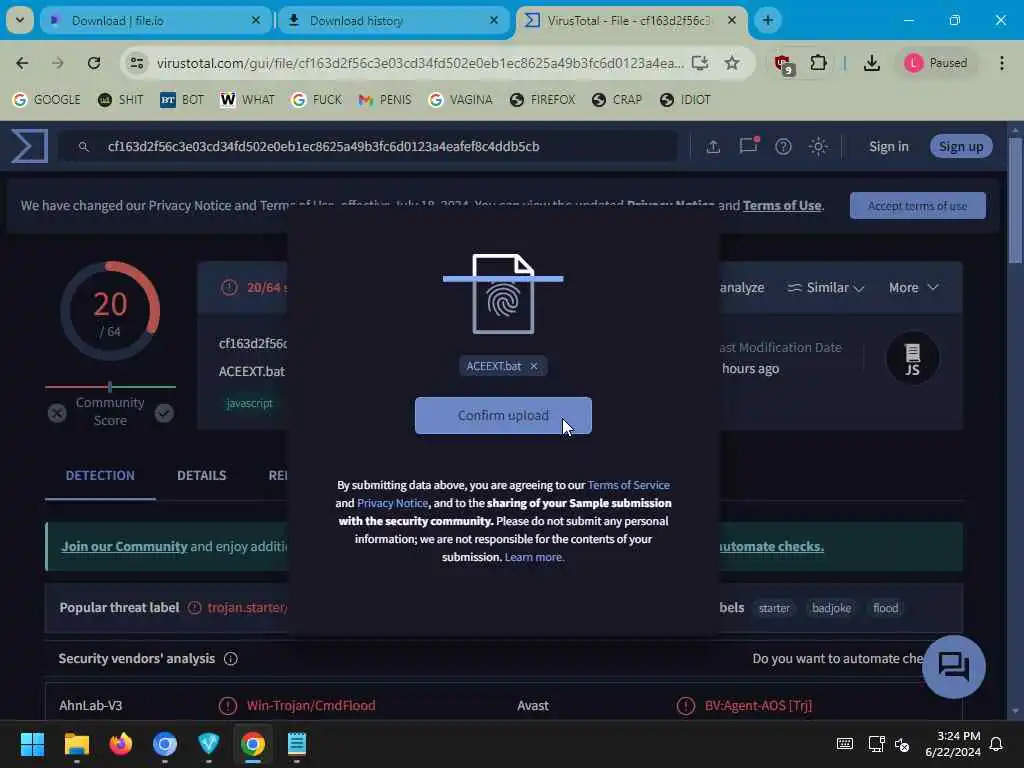Open Terms of Use link in banner

pos(782,206)
